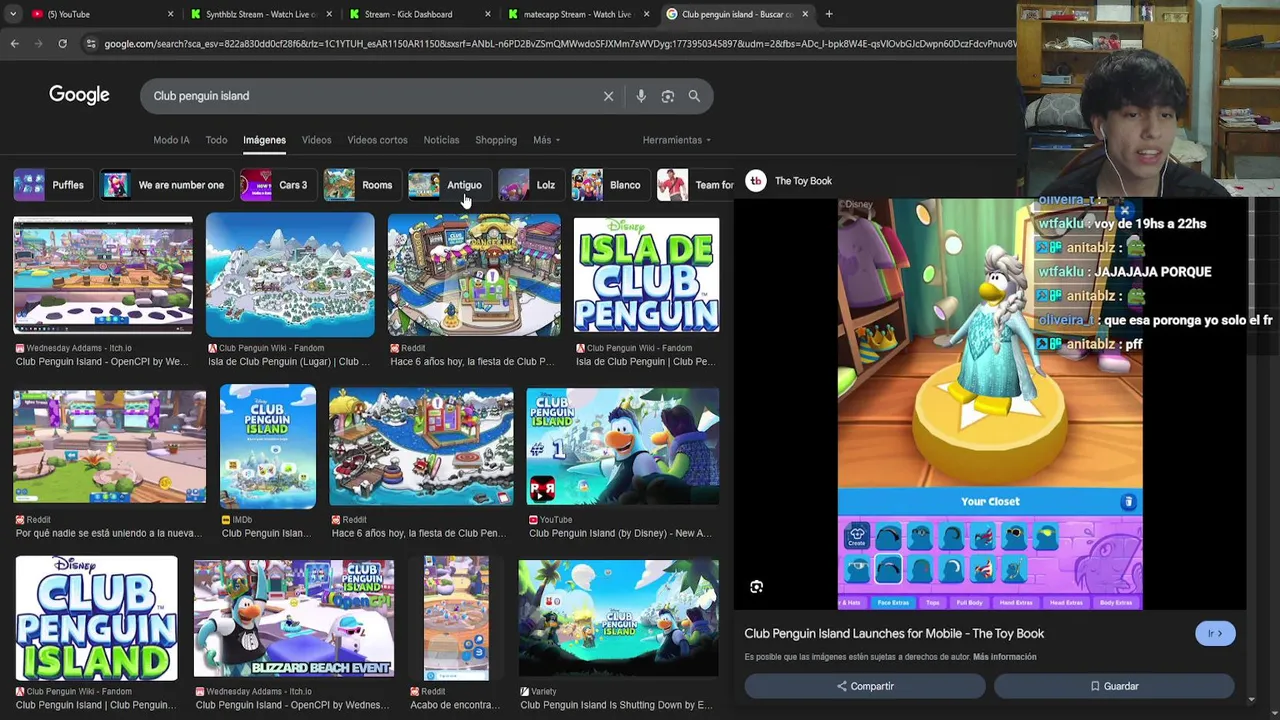
Task: Open the Shopping results tab
Action: [x=496, y=140]
